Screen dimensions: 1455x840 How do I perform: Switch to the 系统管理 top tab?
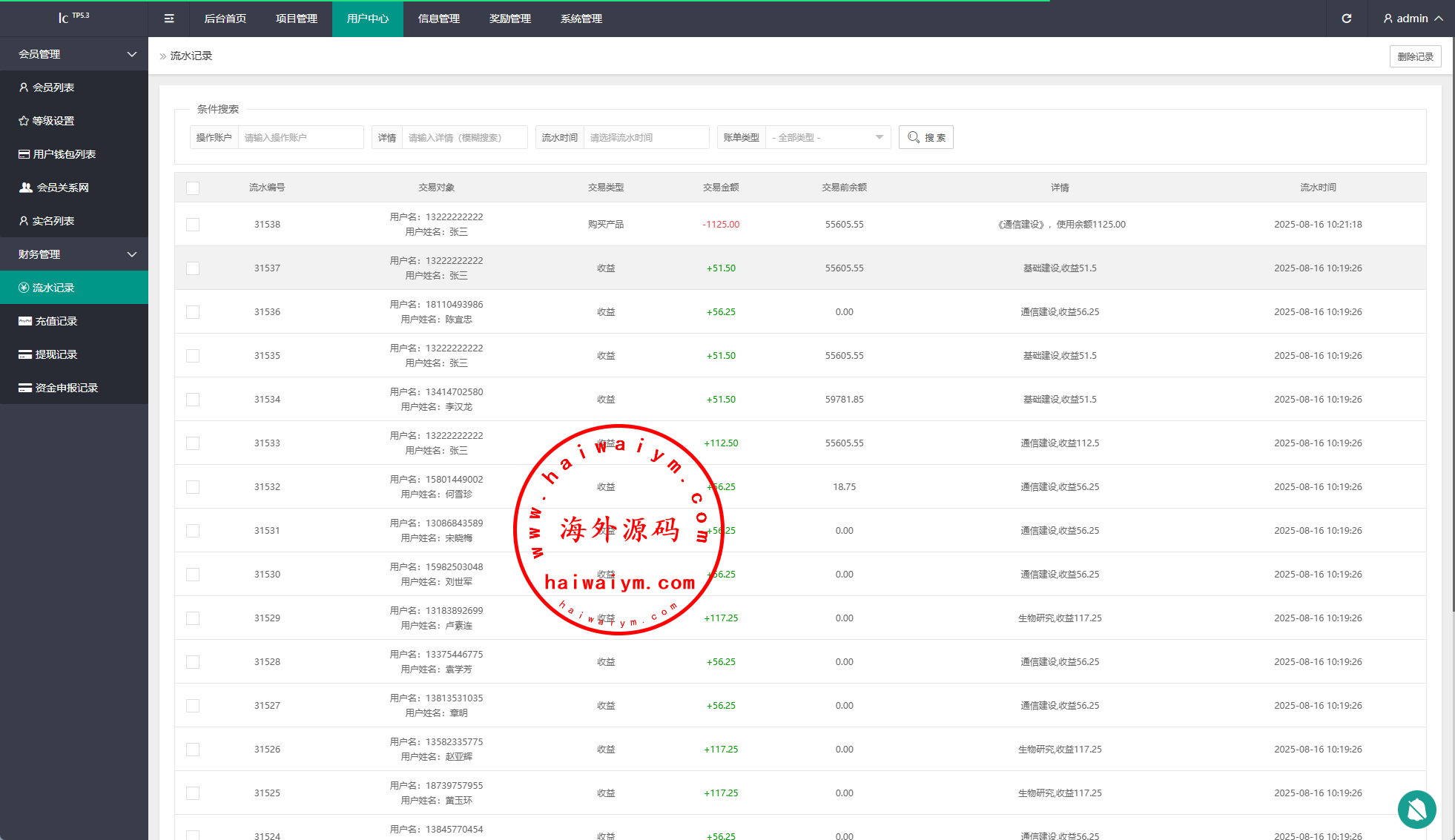[x=581, y=19]
